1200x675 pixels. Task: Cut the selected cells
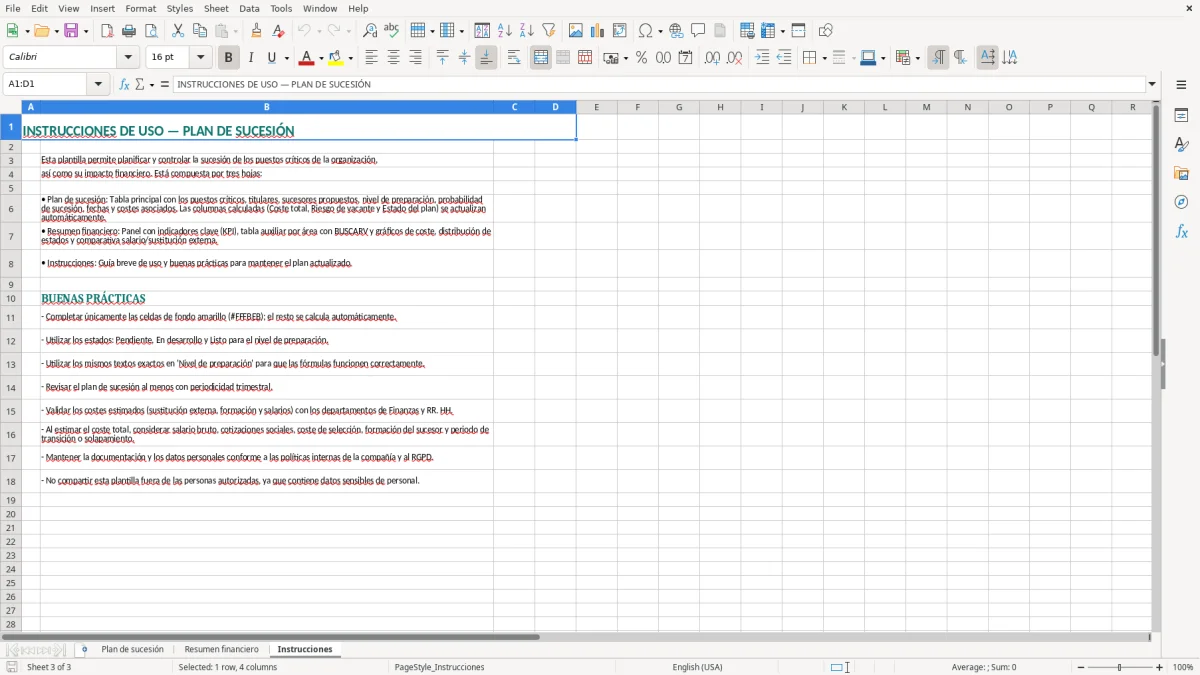[178, 31]
